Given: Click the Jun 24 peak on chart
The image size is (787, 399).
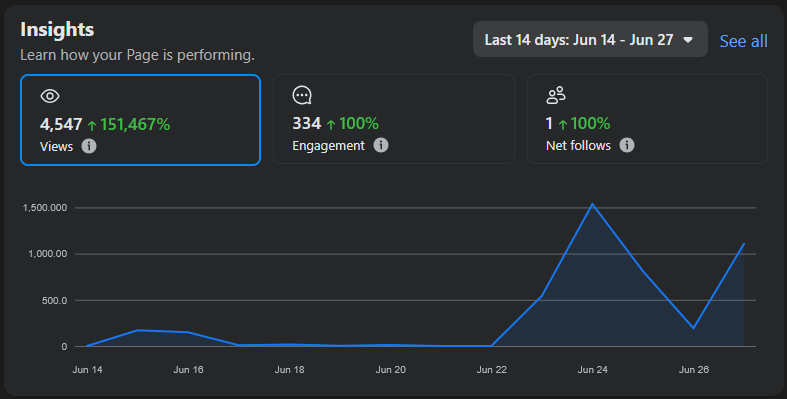Looking at the screenshot, I should click(592, 204).
